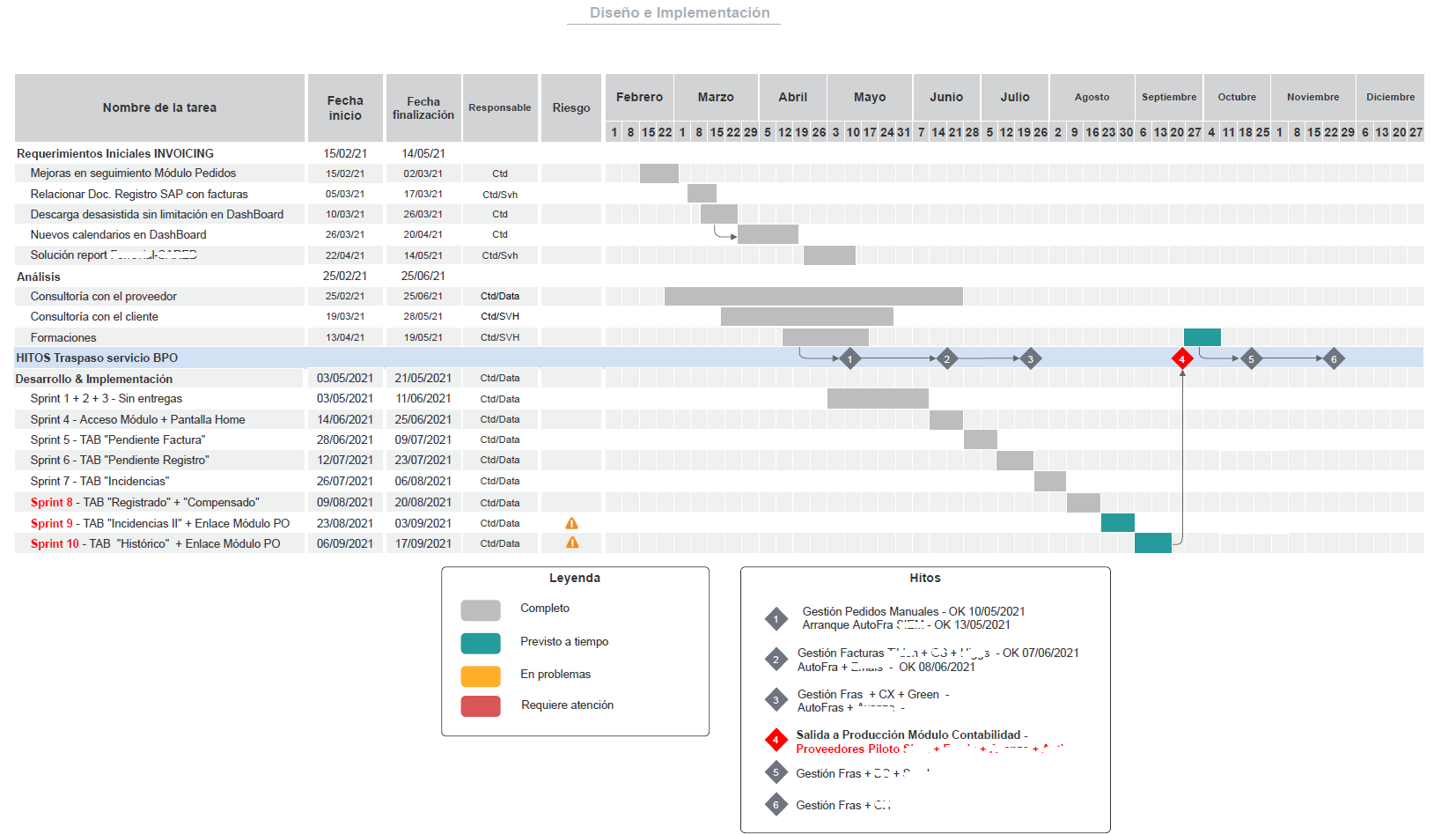Click the red milestone 4 diamond on timeline
The image size is (1456, 834).
click(x=1182, y=358)
